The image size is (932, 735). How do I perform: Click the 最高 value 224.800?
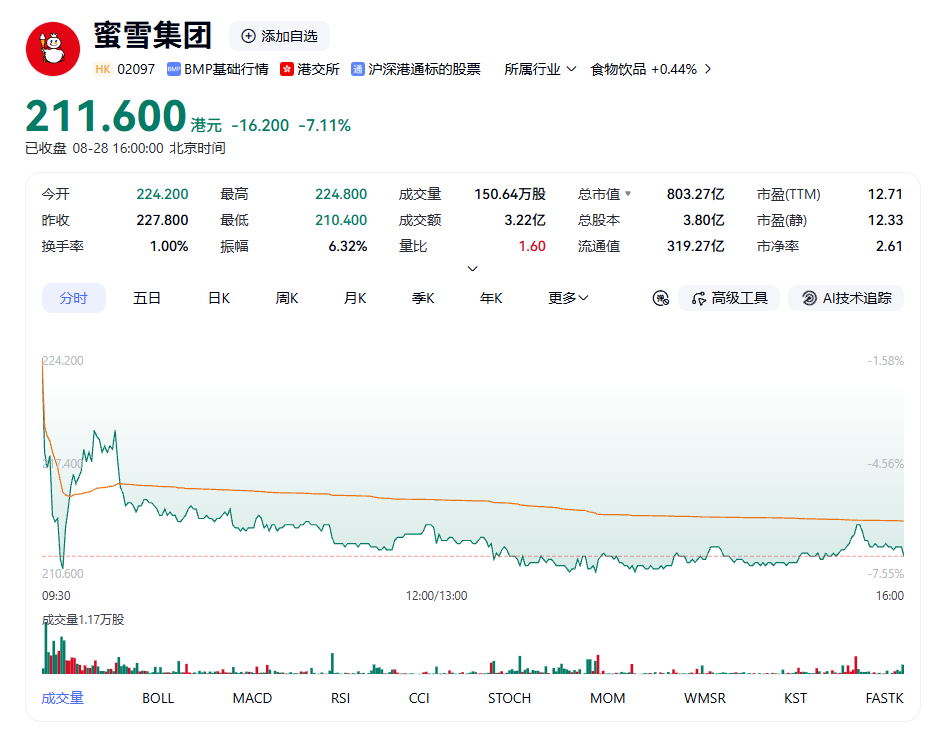(341, 194)
